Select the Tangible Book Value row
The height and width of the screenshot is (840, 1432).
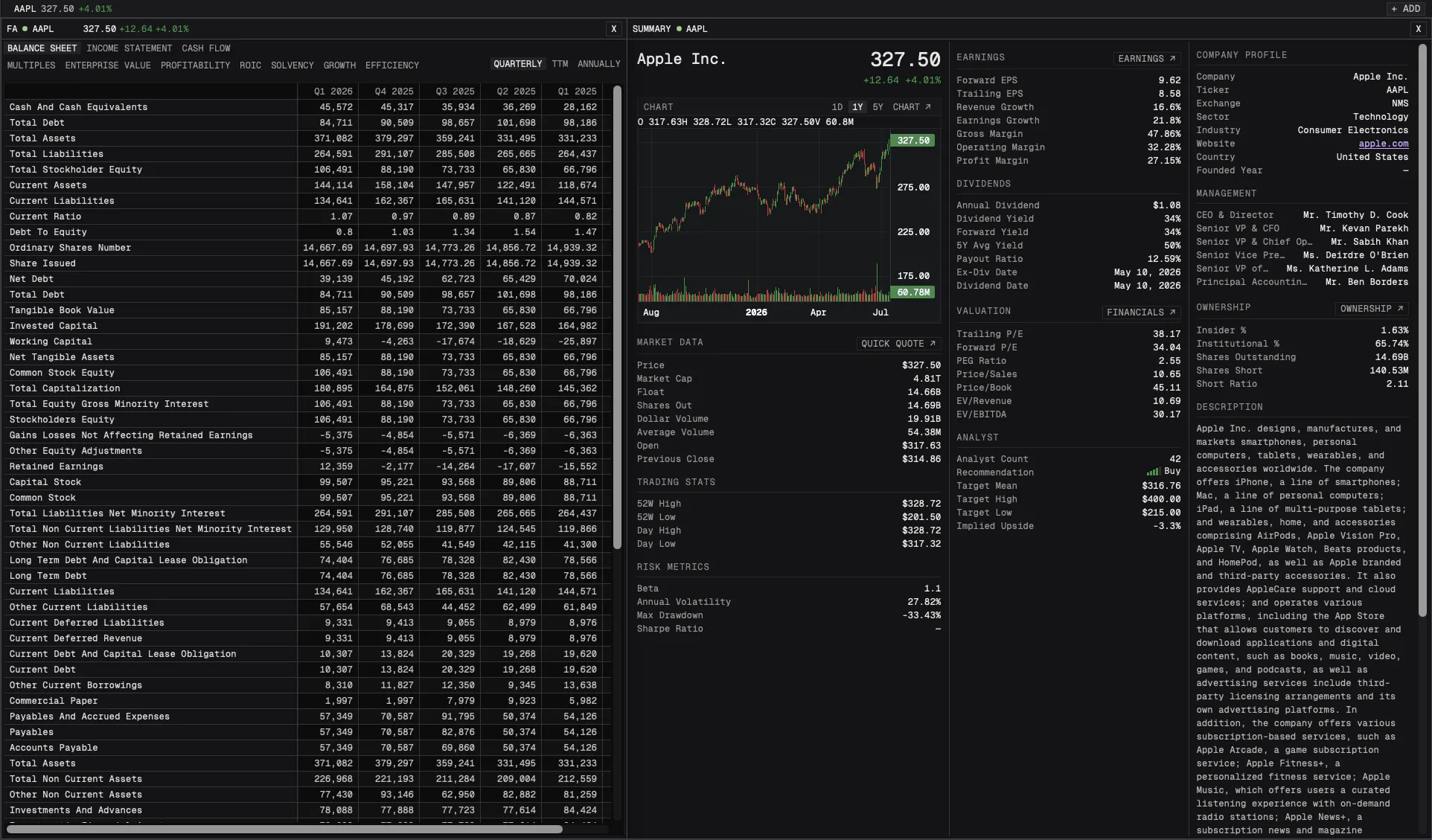(x=307, y=310)
